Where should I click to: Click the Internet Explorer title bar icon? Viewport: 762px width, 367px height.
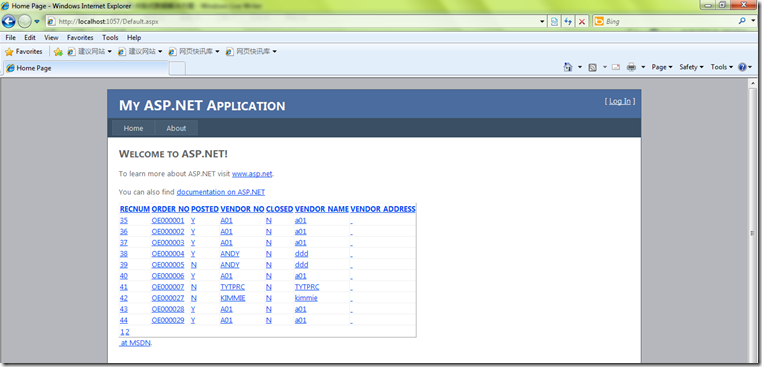(5, 6)
